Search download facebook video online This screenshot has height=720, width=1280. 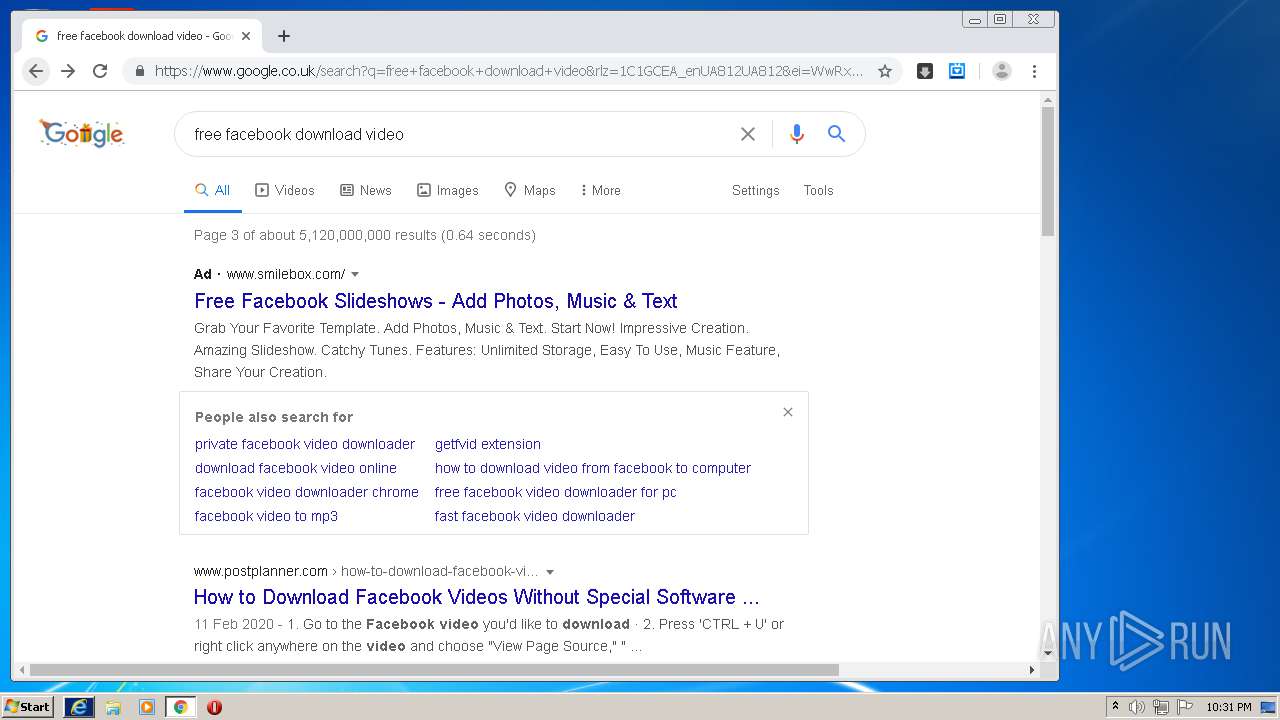pyautogui.click(x=296, y=468)
